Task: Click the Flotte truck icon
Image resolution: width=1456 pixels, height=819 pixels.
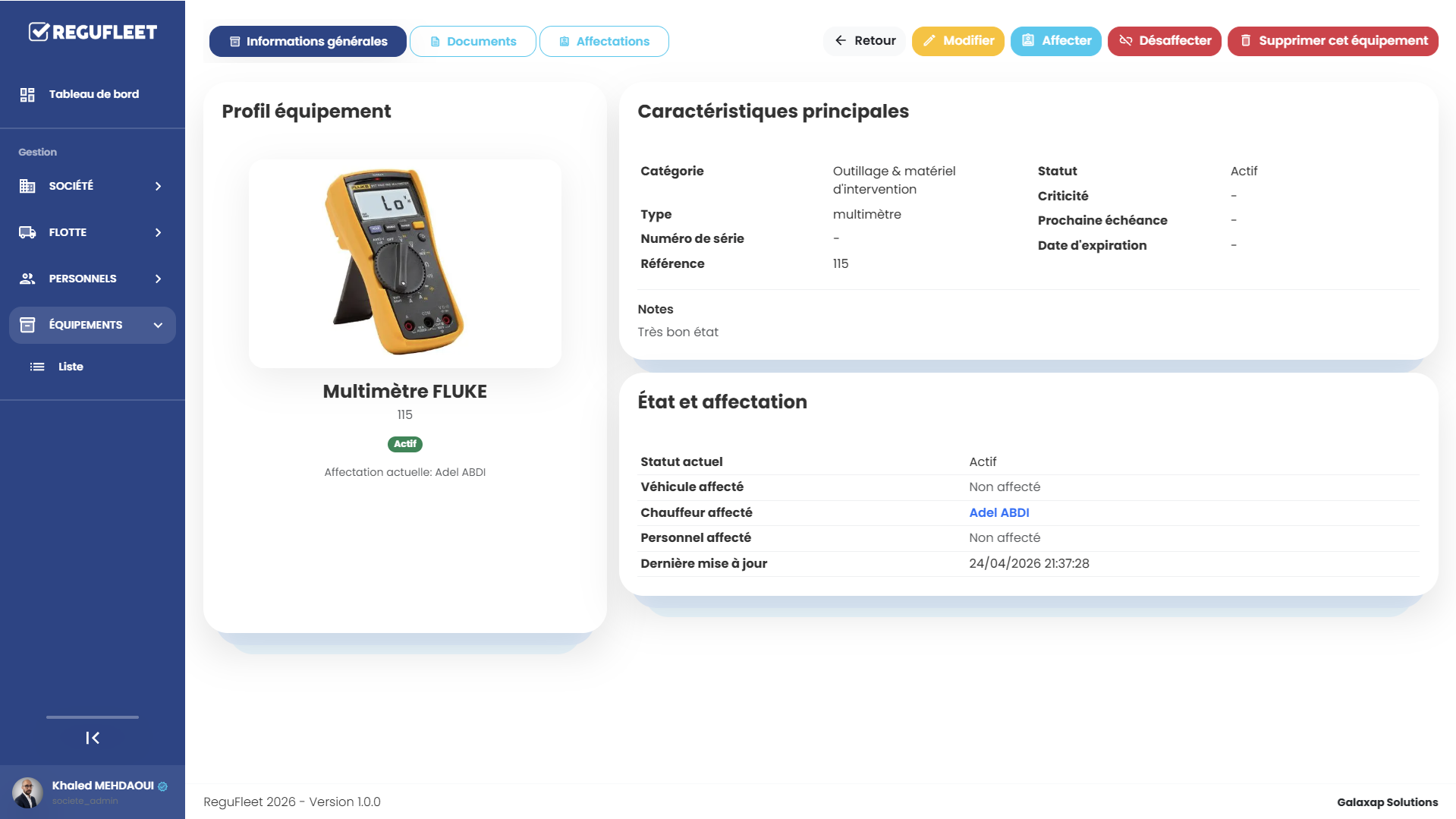Action: 27,232
